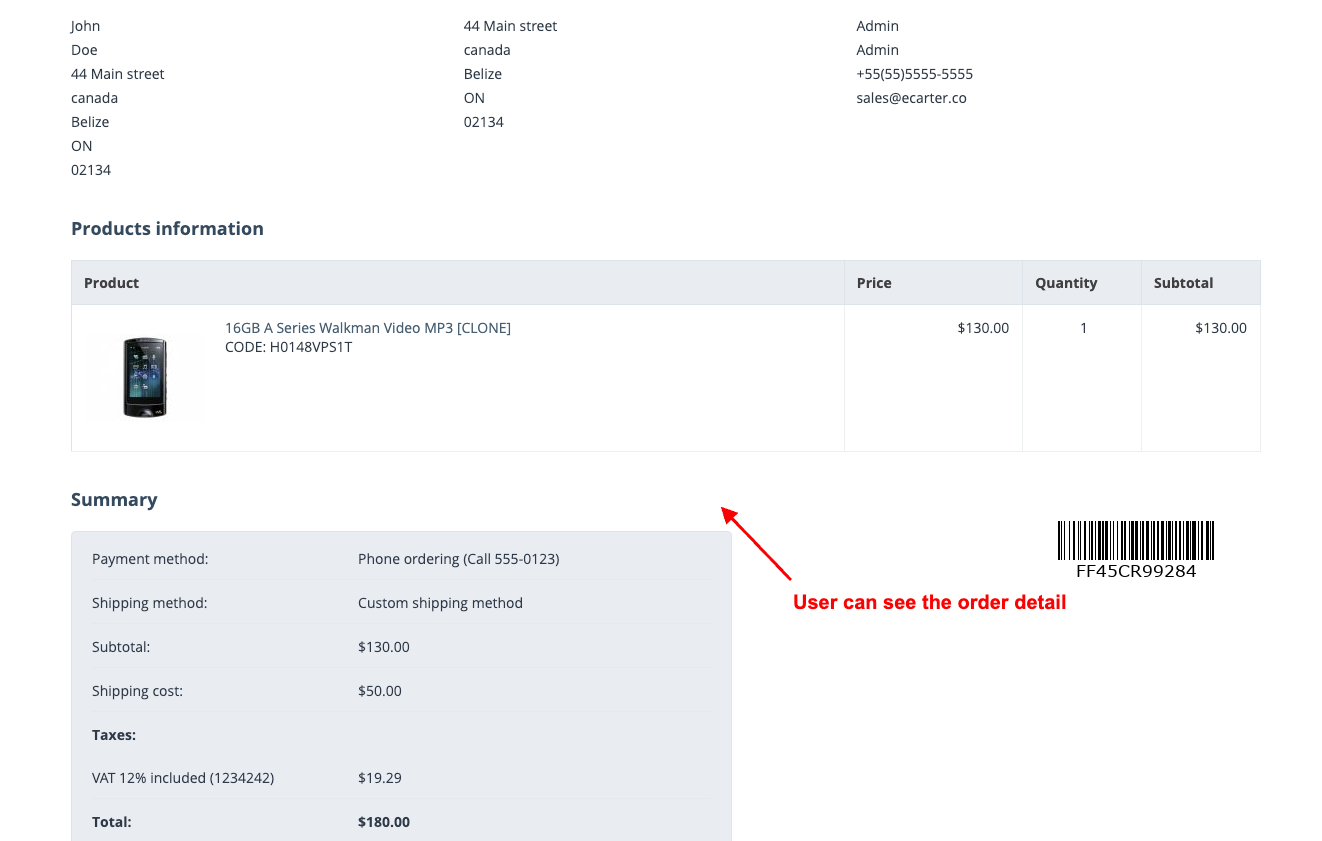
Task: Select the last name Doe
Action: [x=84, y=50]
